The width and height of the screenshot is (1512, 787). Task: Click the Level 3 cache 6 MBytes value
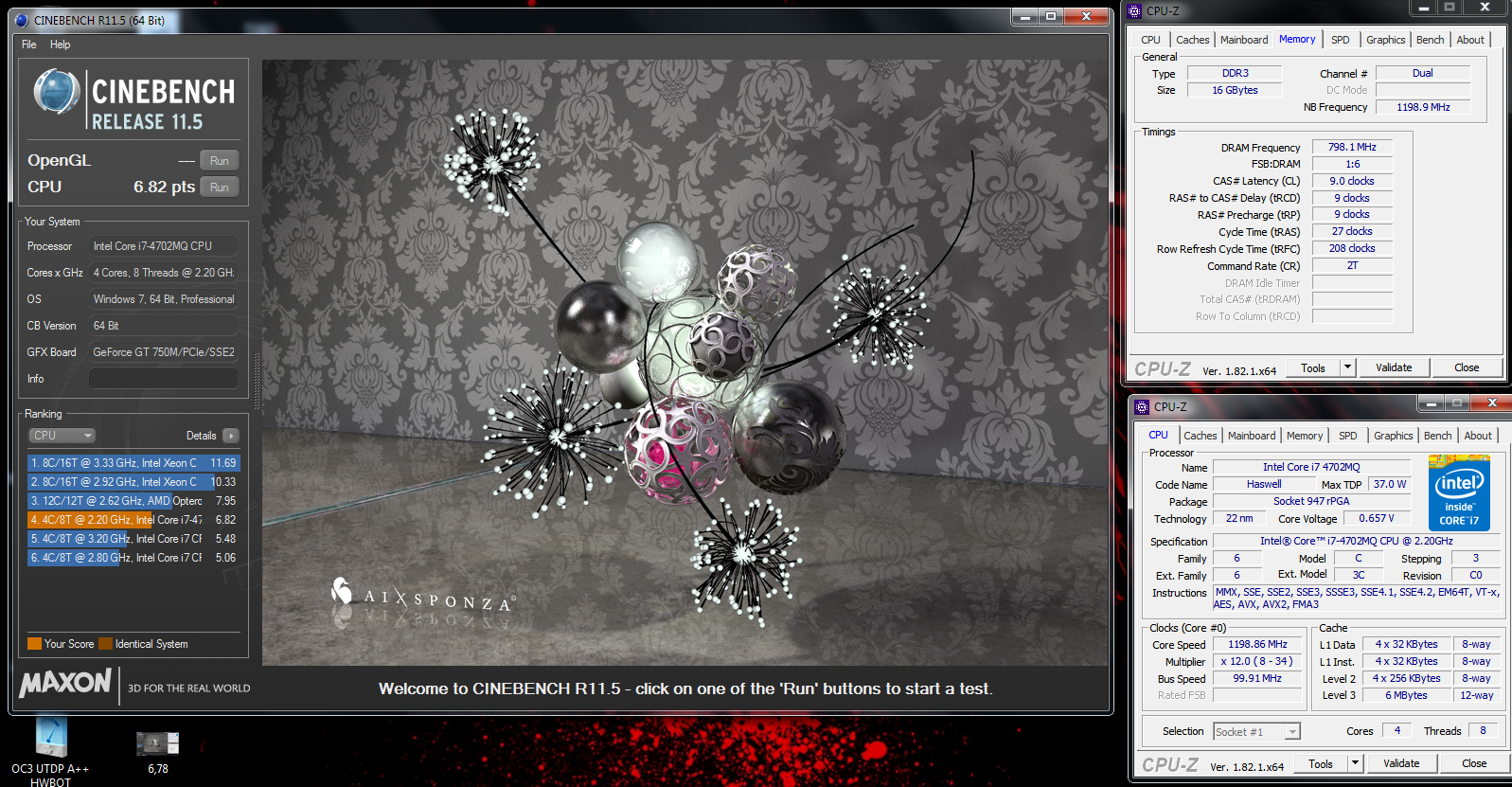coord(1406,696)
